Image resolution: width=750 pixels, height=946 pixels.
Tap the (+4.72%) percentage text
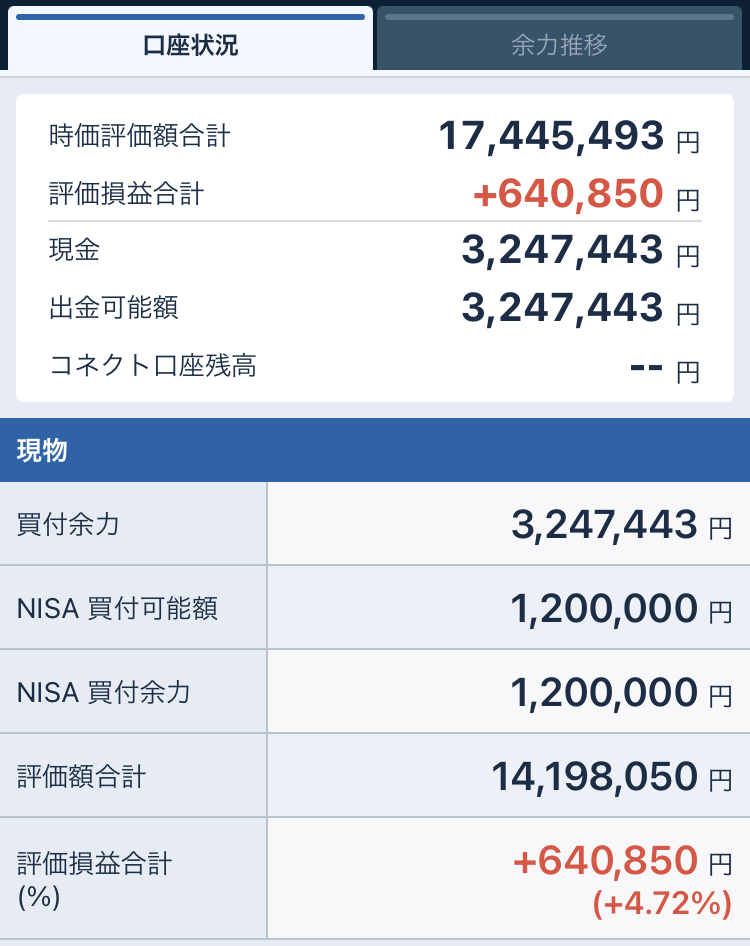click(662, 904)
